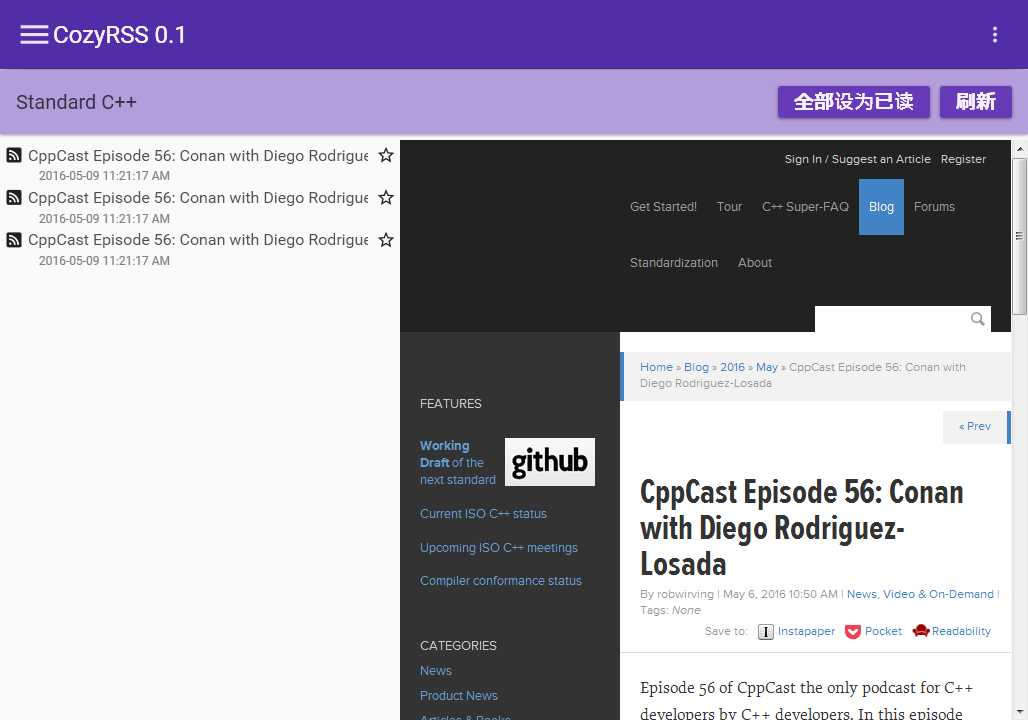This screenshot has height=720, width=1028.
Task: Save article via Instapaper text link
Action: point(806,631)
